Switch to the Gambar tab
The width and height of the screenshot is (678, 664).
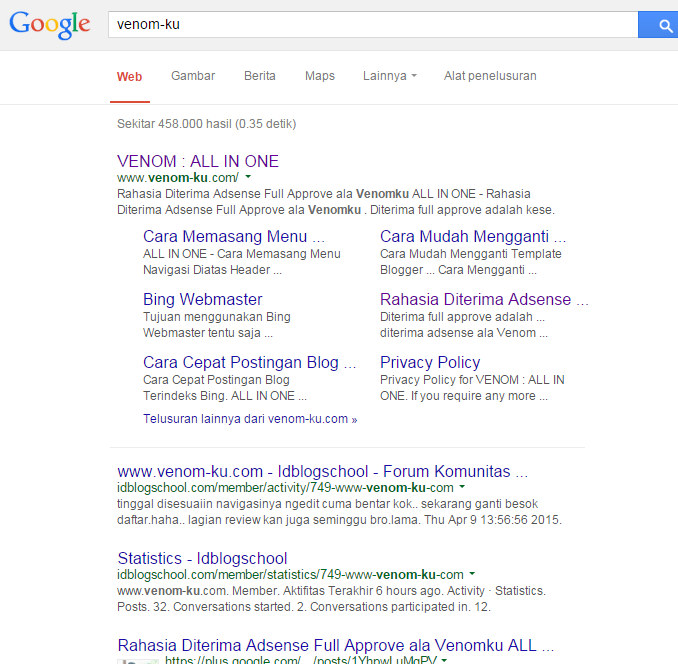[193, 76]
